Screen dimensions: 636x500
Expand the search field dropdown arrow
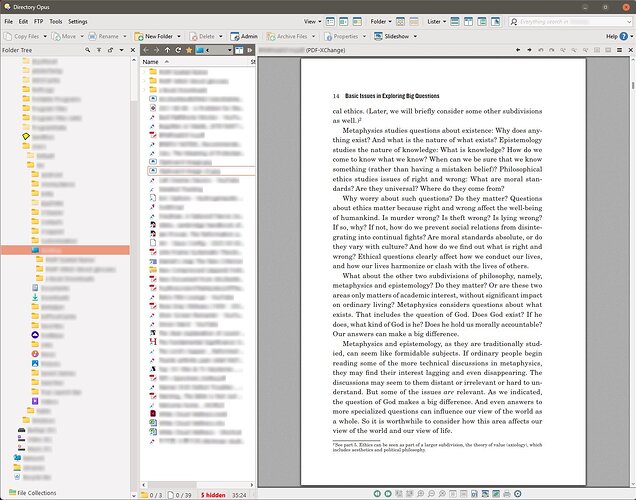coord(629,21)
